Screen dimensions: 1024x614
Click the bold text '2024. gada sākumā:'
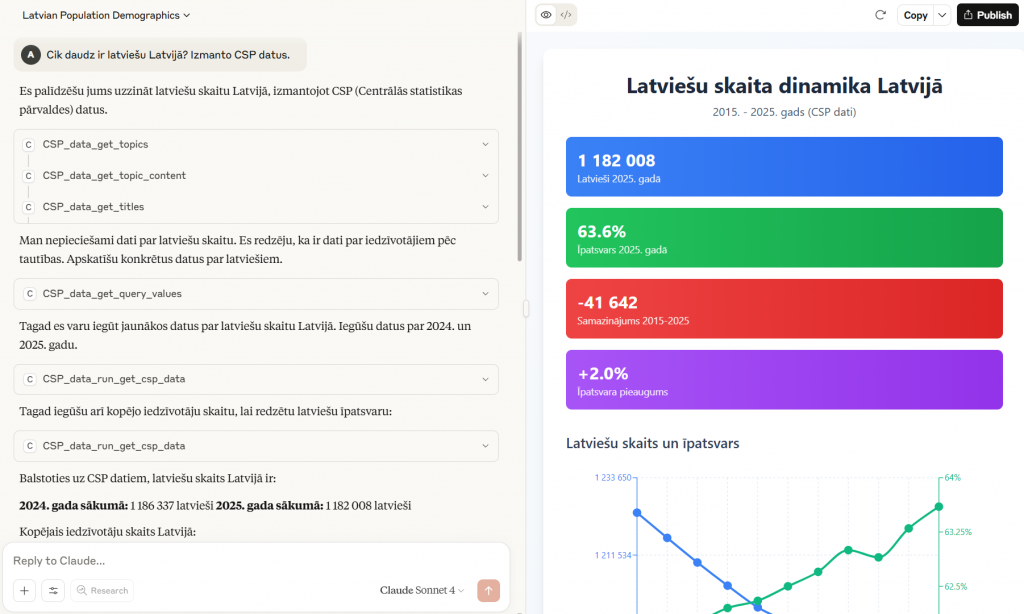pyautogui.click(x=73, y=506)
